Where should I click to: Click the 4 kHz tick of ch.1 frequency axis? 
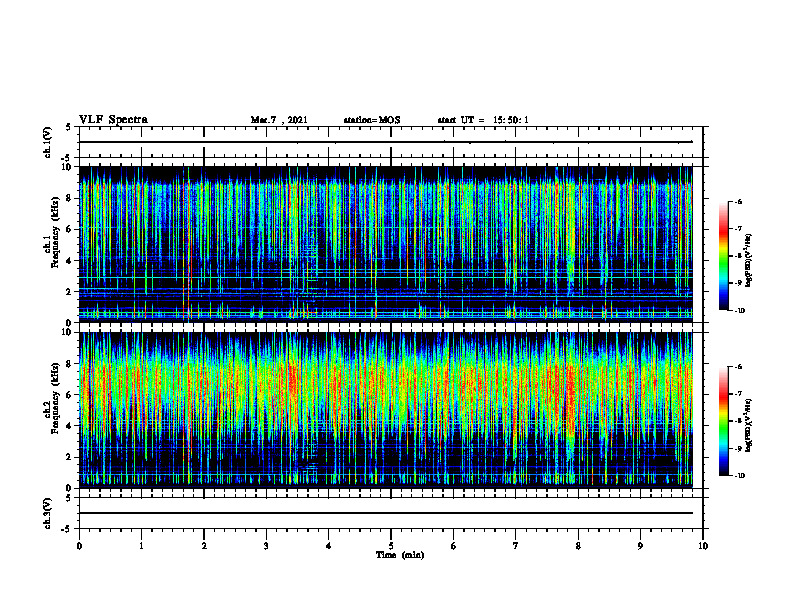[70, 261]
